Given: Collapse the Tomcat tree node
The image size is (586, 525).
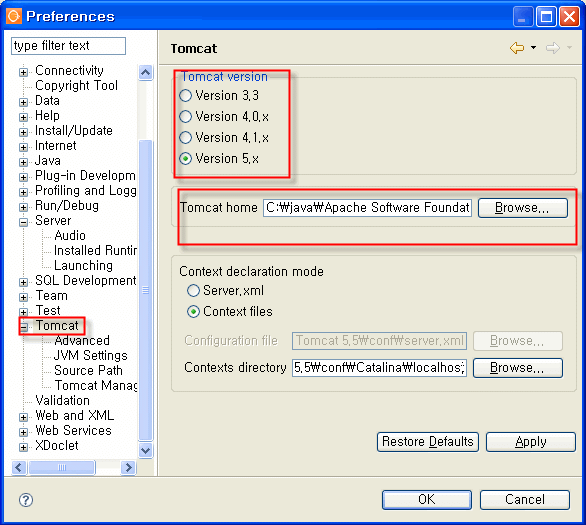Looking at the screenshot, I should [x=24, y=327].
